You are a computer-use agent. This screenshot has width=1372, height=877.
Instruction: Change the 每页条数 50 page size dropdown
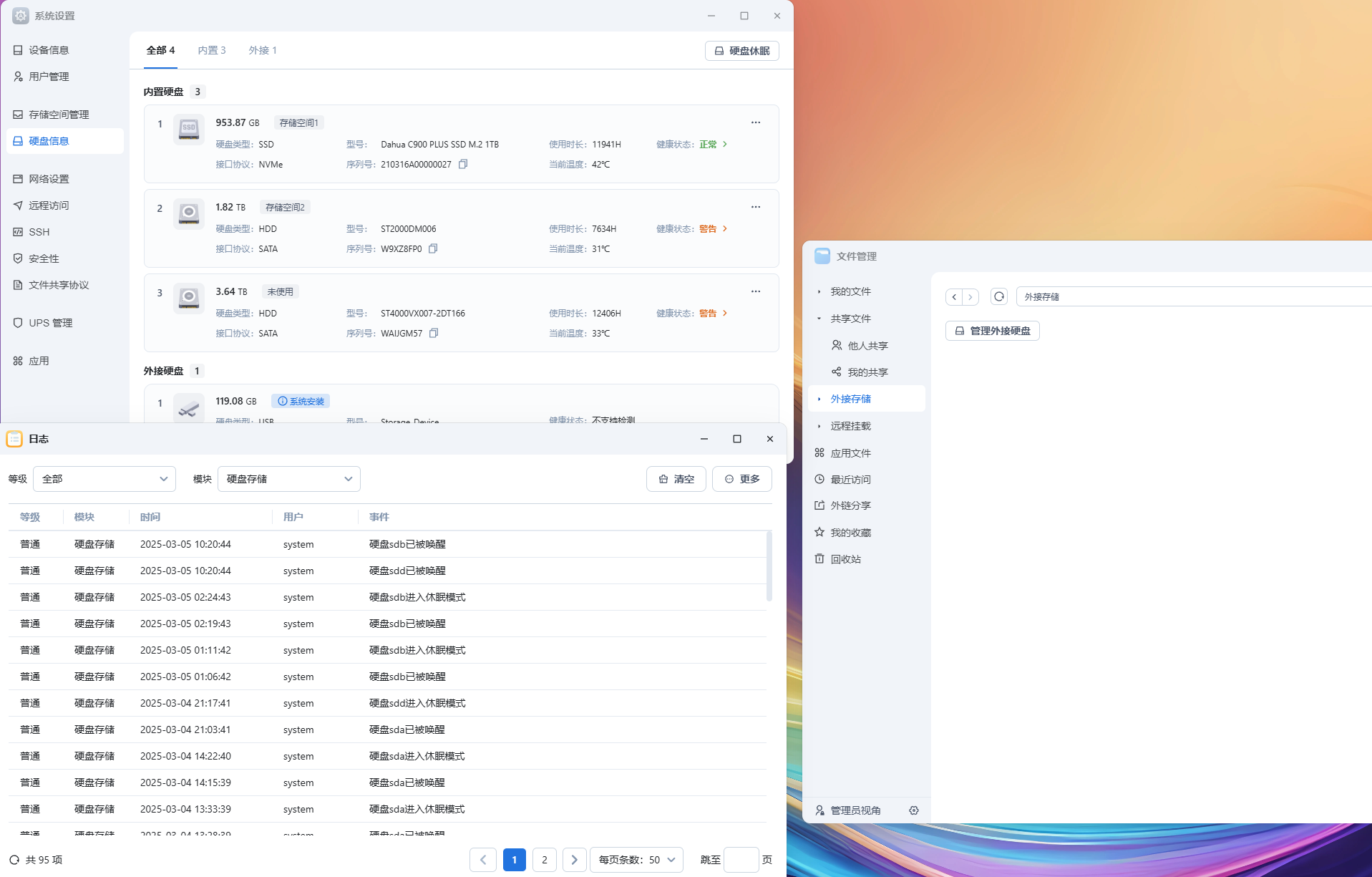pyautogui.click(x=636, y=860)
